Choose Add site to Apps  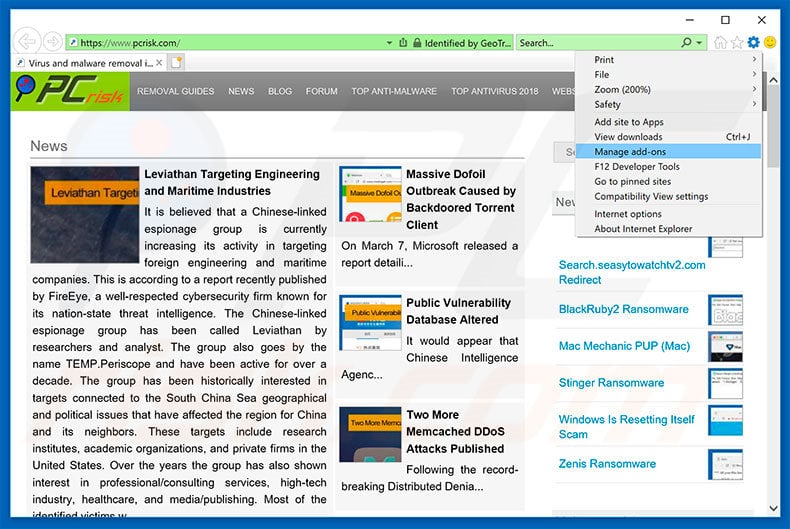click(669, 122)
